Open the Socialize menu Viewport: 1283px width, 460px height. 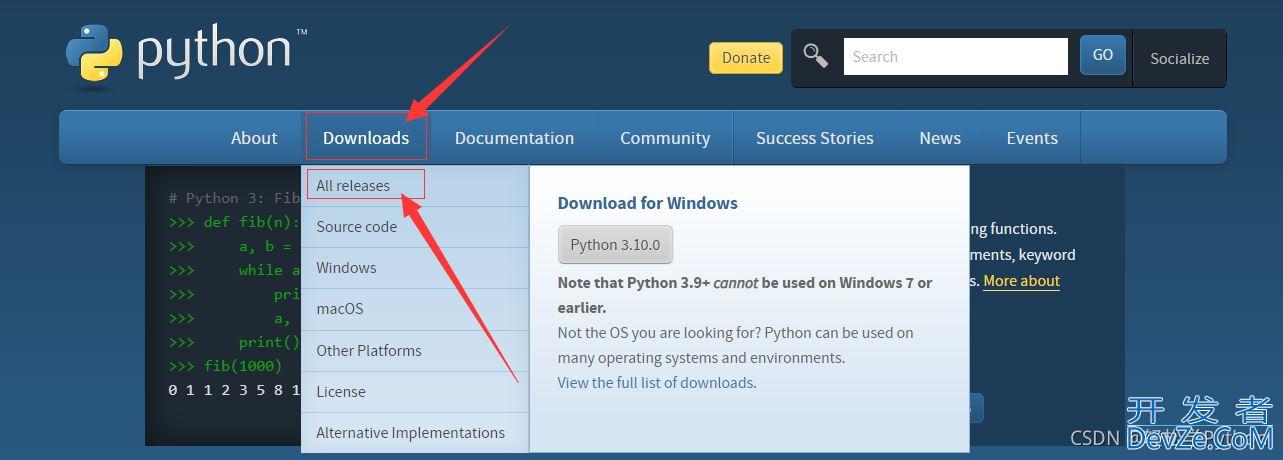coord(1179,58)
